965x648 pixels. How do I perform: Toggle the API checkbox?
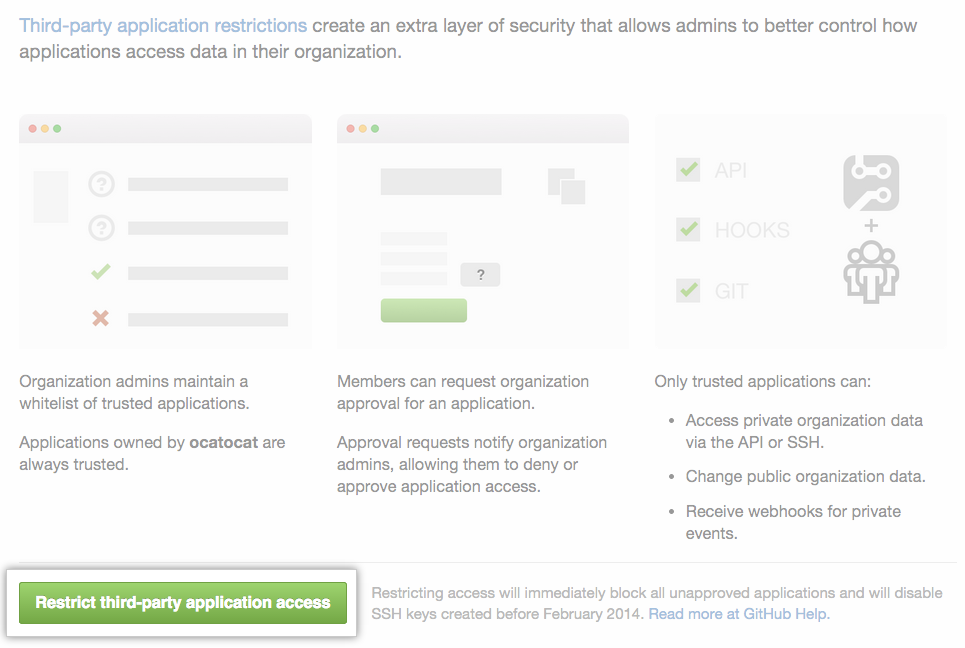click(x=688, y=169)
